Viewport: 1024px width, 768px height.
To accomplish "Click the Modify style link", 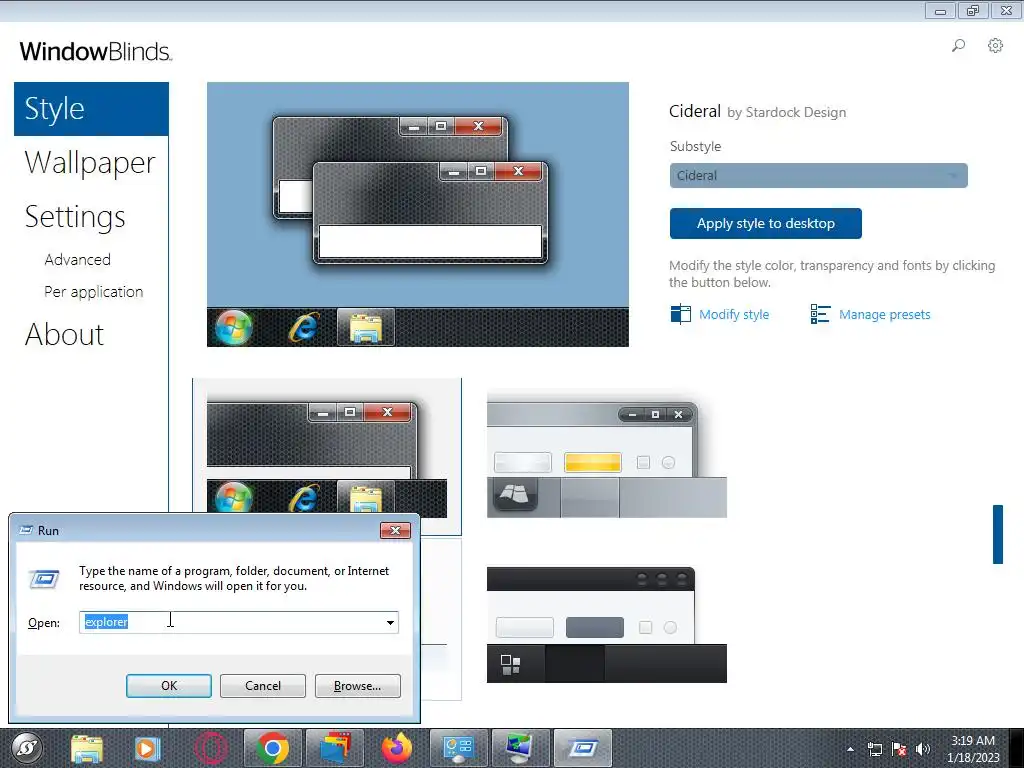I will coord(734,314).
